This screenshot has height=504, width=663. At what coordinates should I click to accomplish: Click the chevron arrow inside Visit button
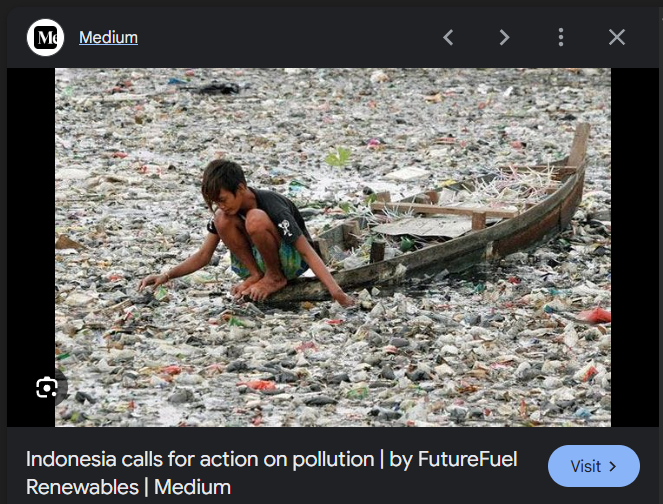tap(612, 466)
